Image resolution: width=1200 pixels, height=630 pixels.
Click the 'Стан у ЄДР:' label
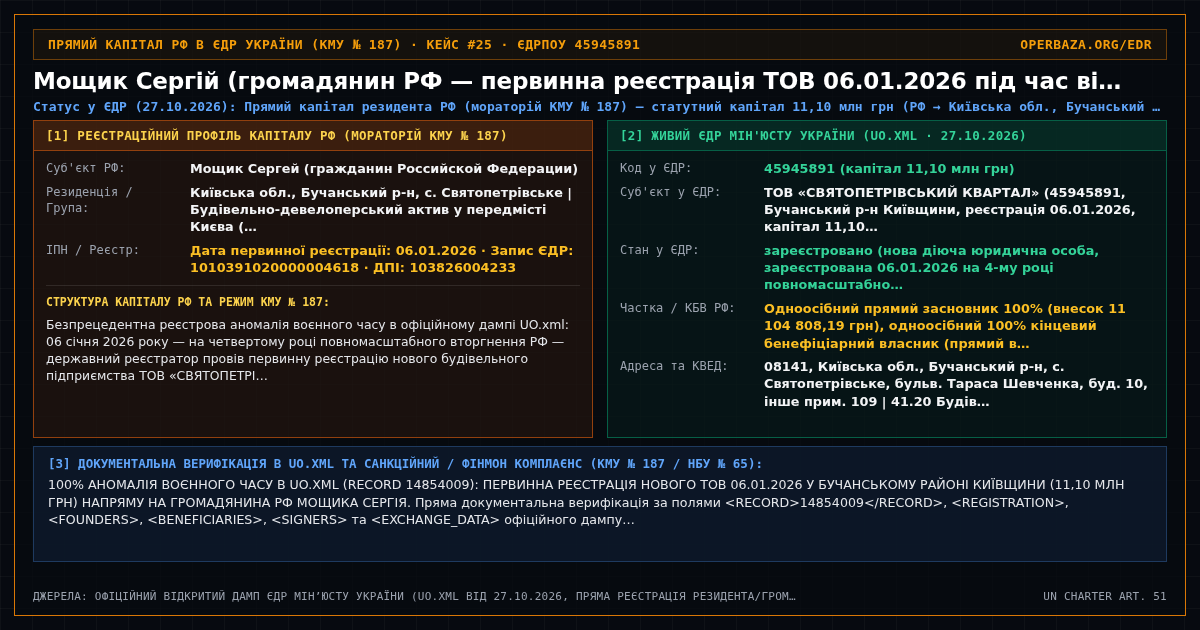[x=660, y=250]
